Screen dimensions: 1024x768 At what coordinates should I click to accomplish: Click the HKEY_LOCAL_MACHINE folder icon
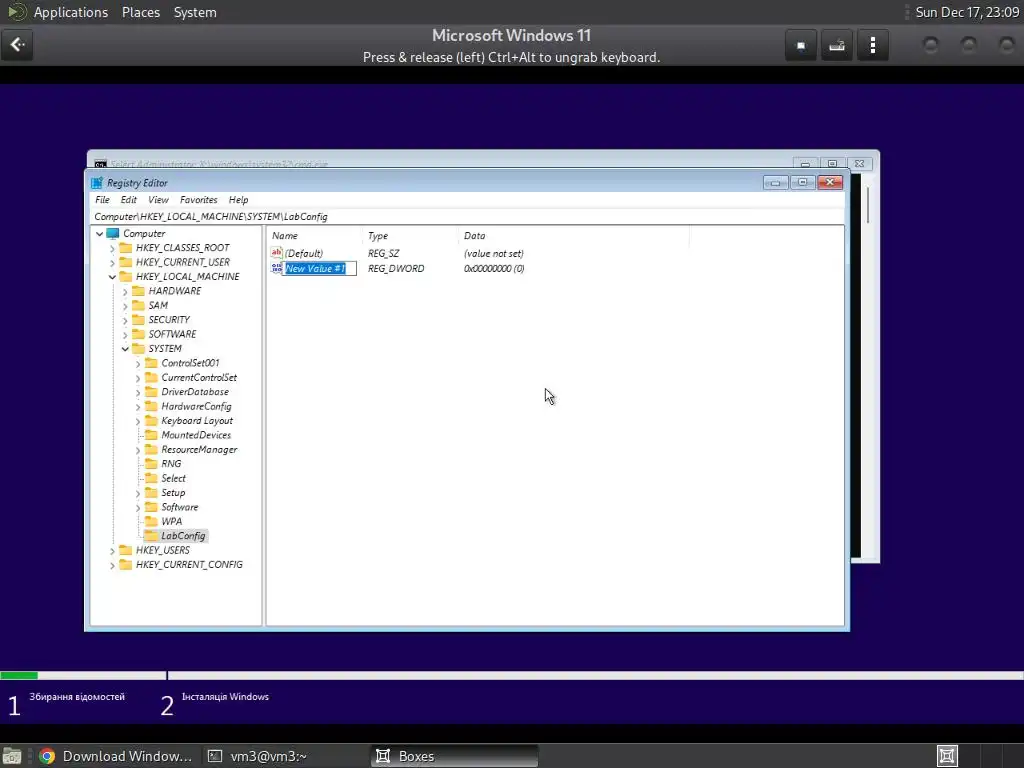pyautogui.click(x=125, y=276)
